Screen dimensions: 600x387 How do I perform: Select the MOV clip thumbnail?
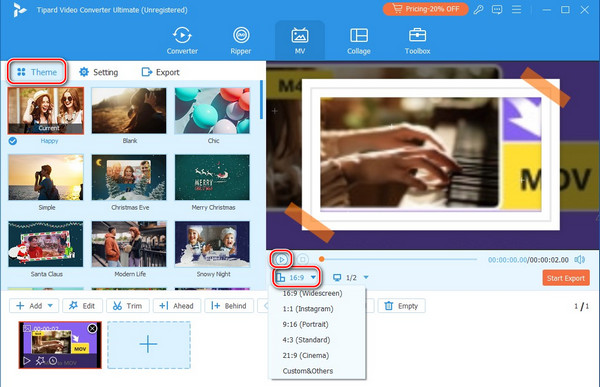(60, 345)
